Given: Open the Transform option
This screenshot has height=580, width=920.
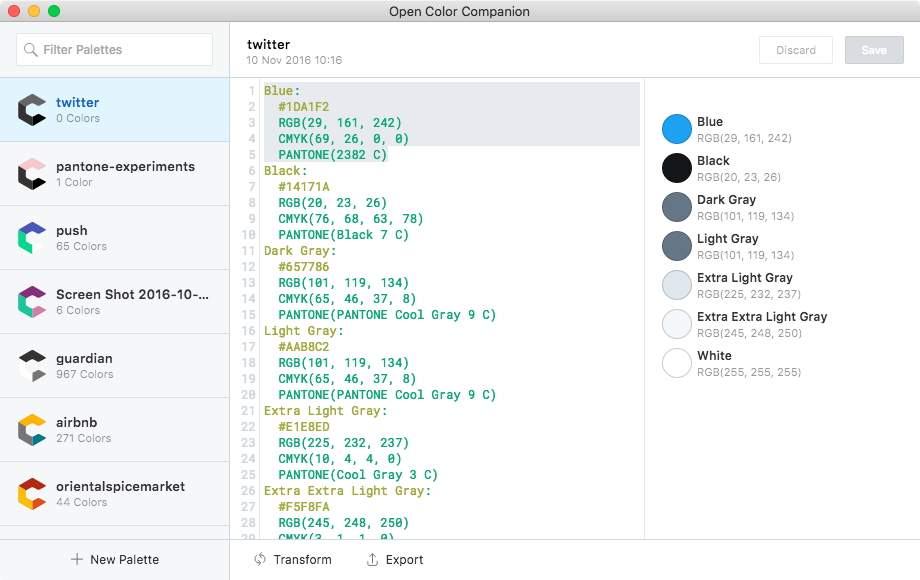Looking at the screenshot, I should [292, 559].
